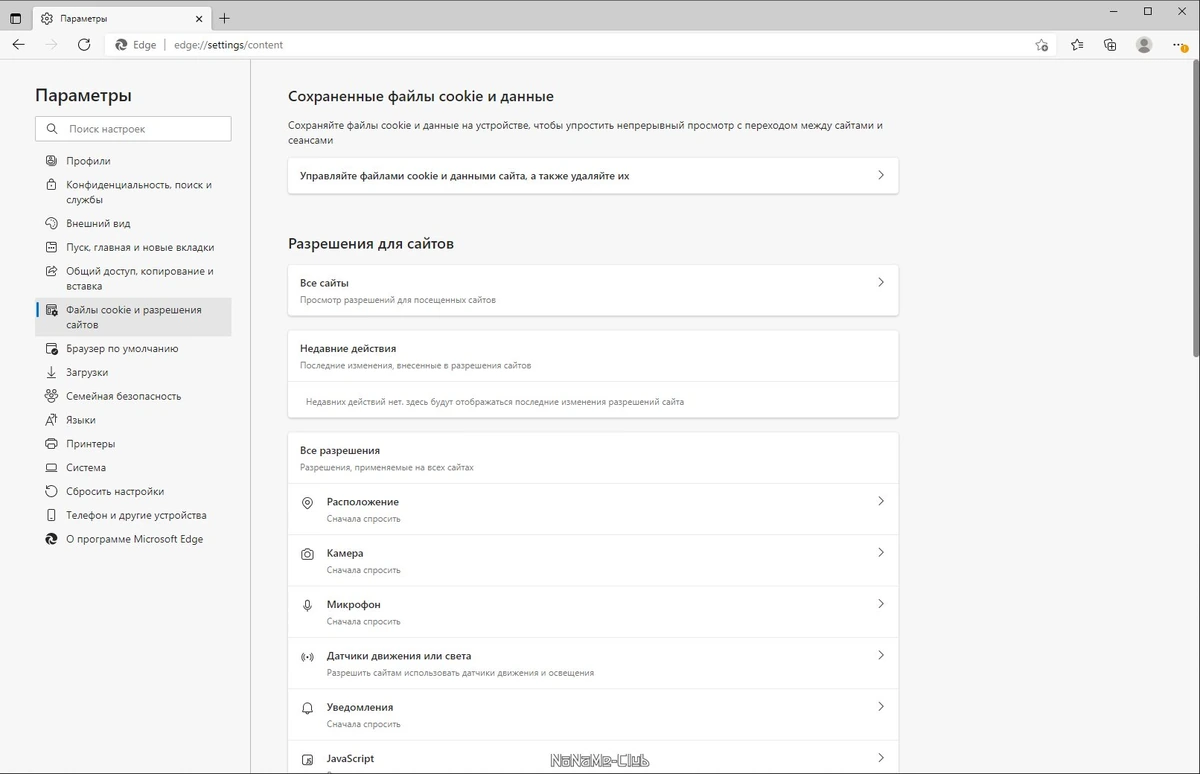Open the tab actions menu icon
This screenshot has width=1200, height=774.
coord(15,18)
